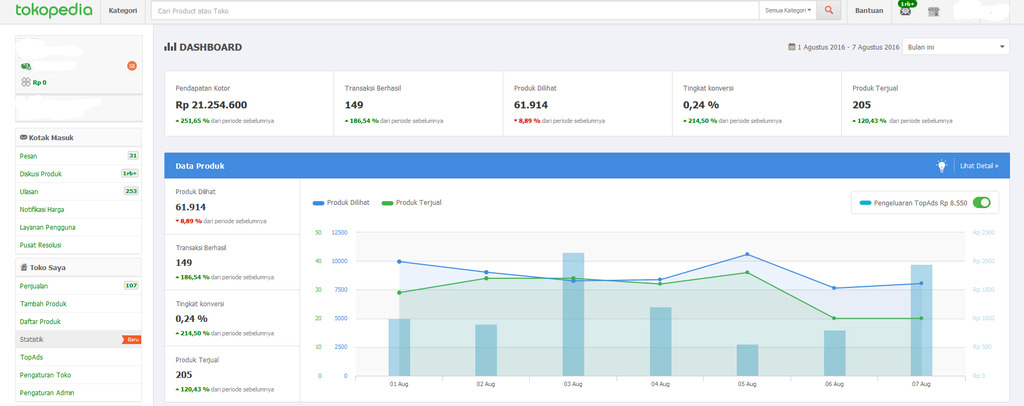1024x406 pixels.
Task: Select Transaksi Berhasil metric in Data Produk panel
Action: (232, 262)
